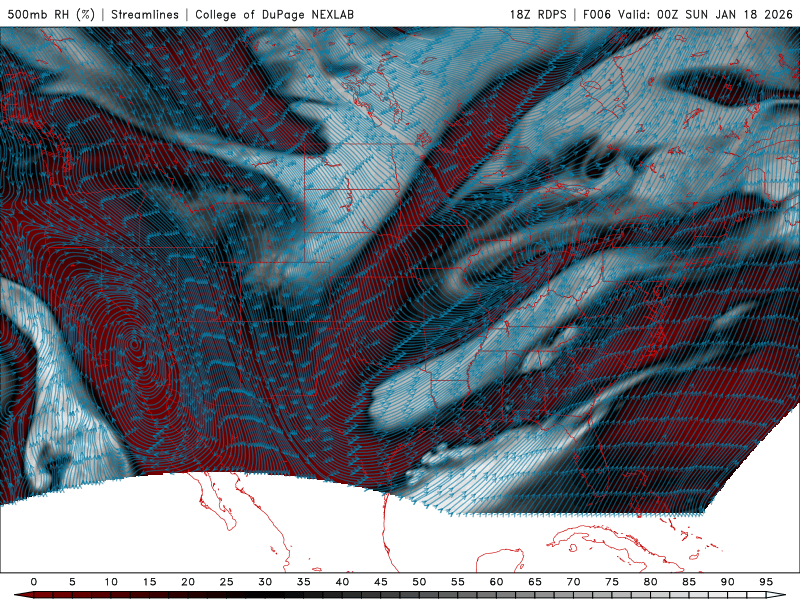800x600 pixels.
Task: Click the "Valid: 00Z SUN JAN 18 2026" text
Action: point(705,14)
